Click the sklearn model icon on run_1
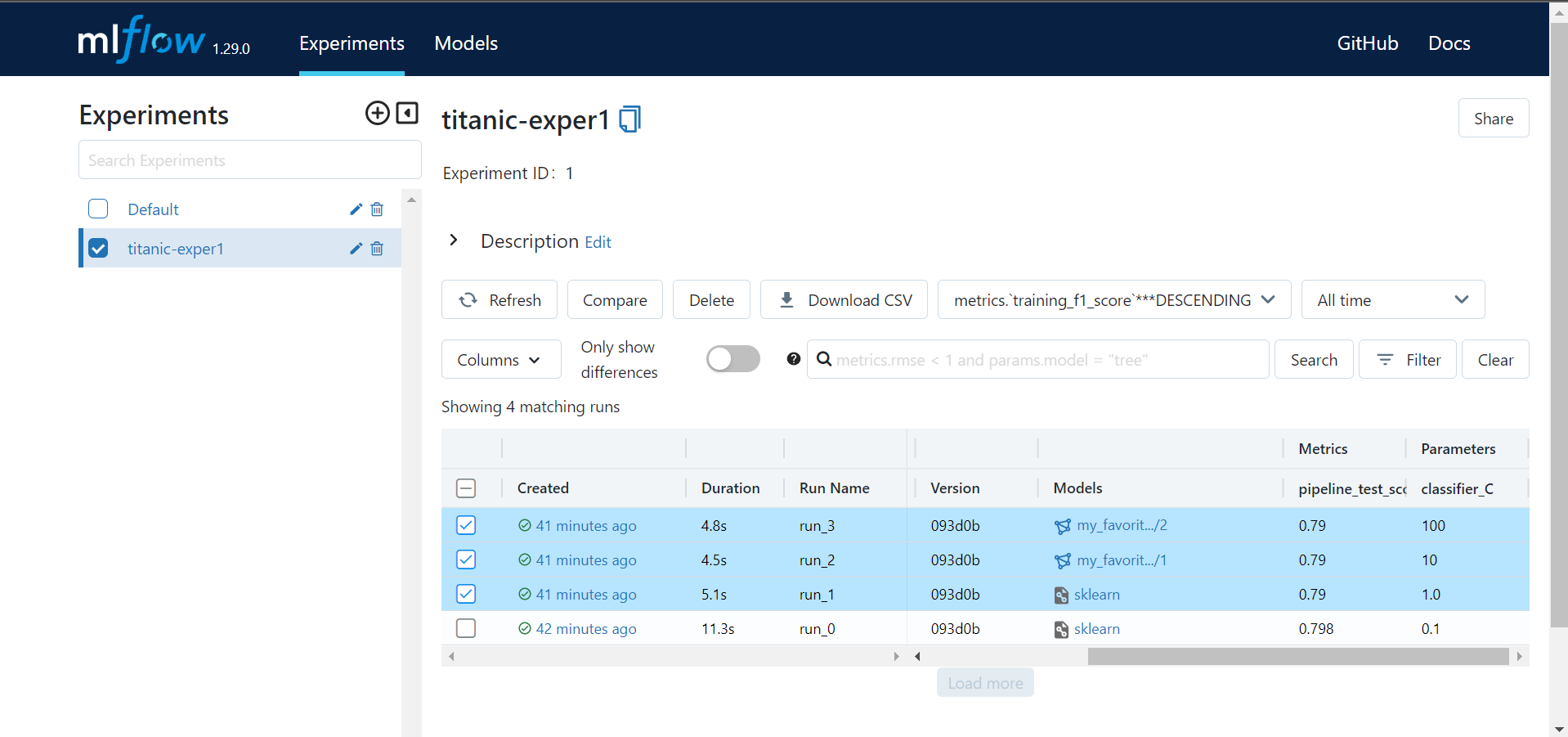This screenshot has height=737, width=1568. pyautogui.click(x=1060, y=595)
